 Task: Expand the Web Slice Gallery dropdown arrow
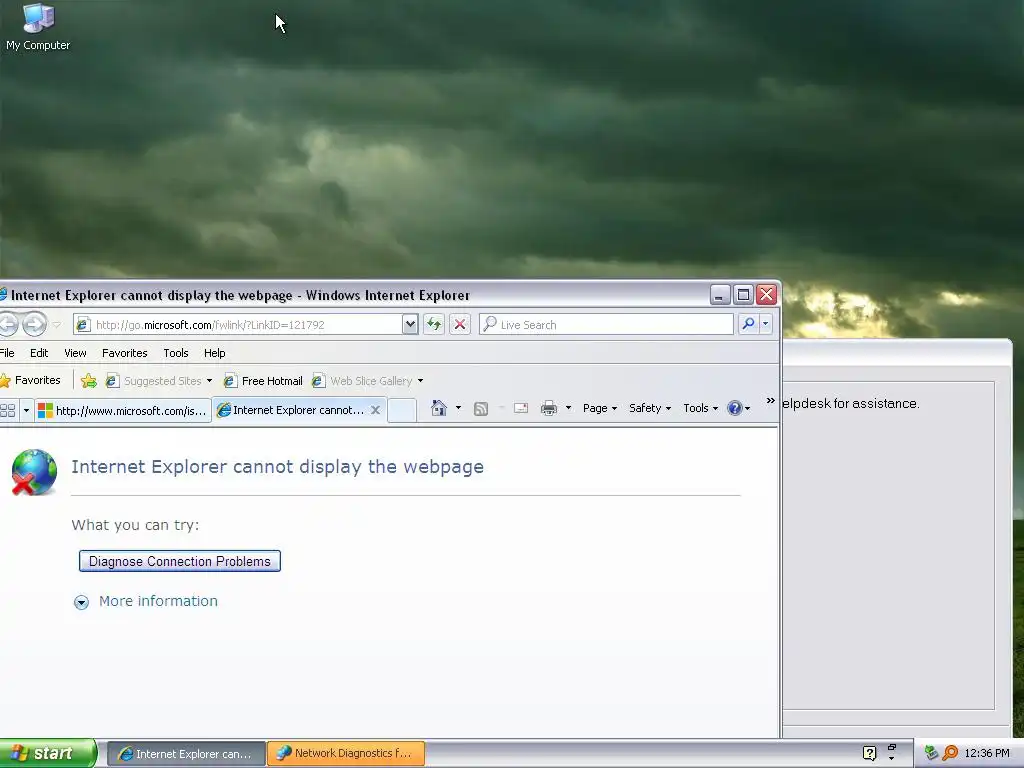tap(420, 381)
